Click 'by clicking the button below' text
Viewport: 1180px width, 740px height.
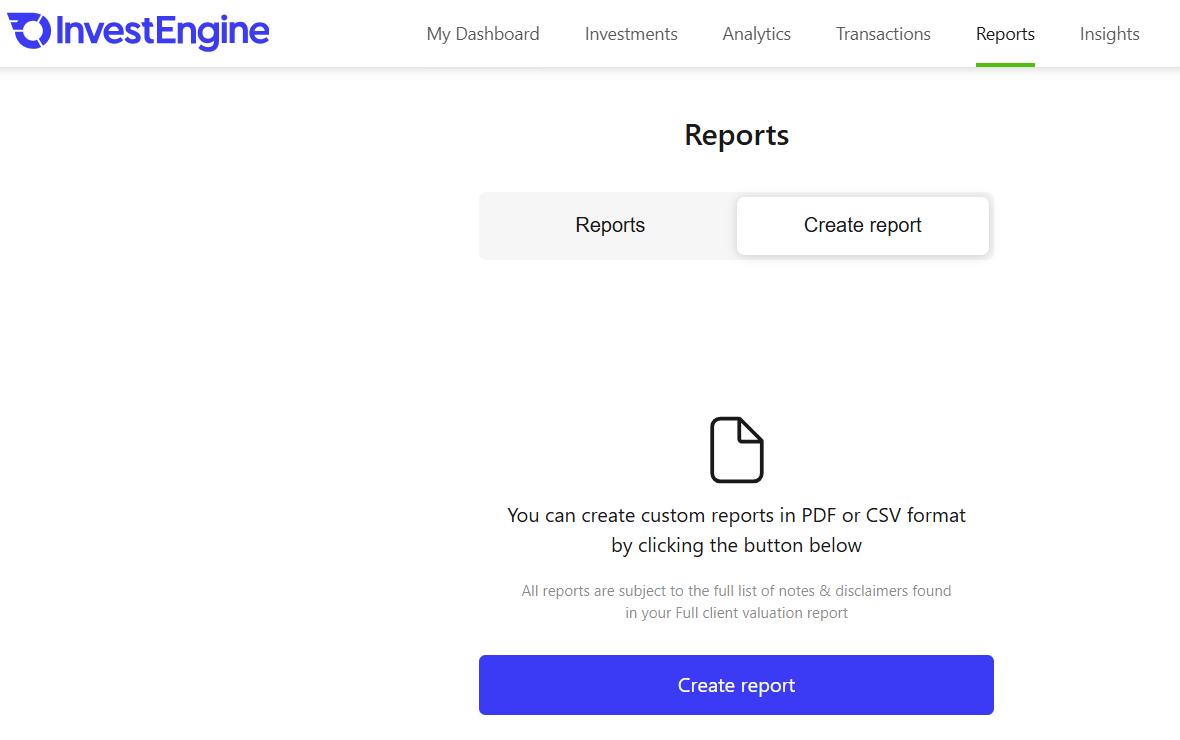click(x=736, y=546)
